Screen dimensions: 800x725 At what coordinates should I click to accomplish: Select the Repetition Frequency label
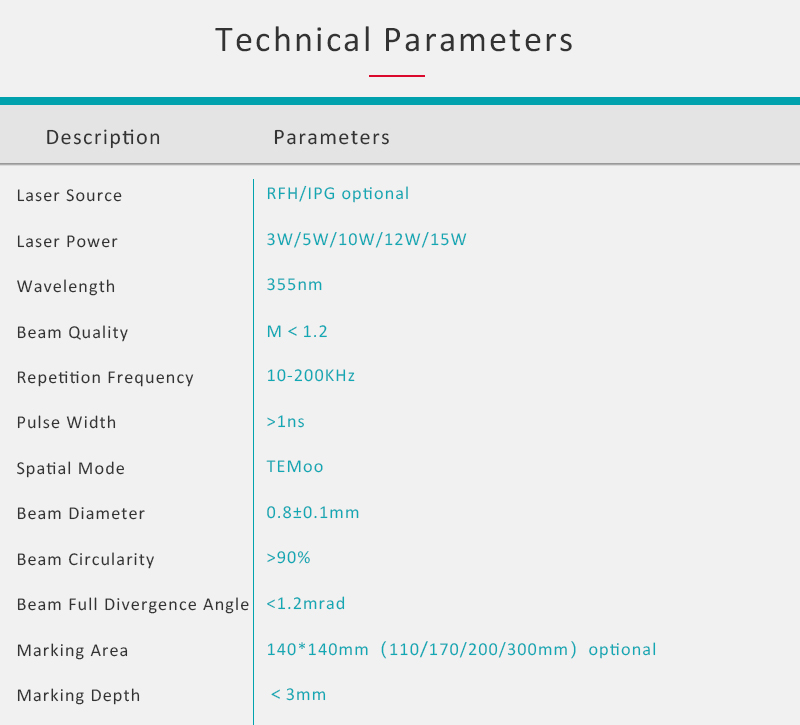pos(105,378)
